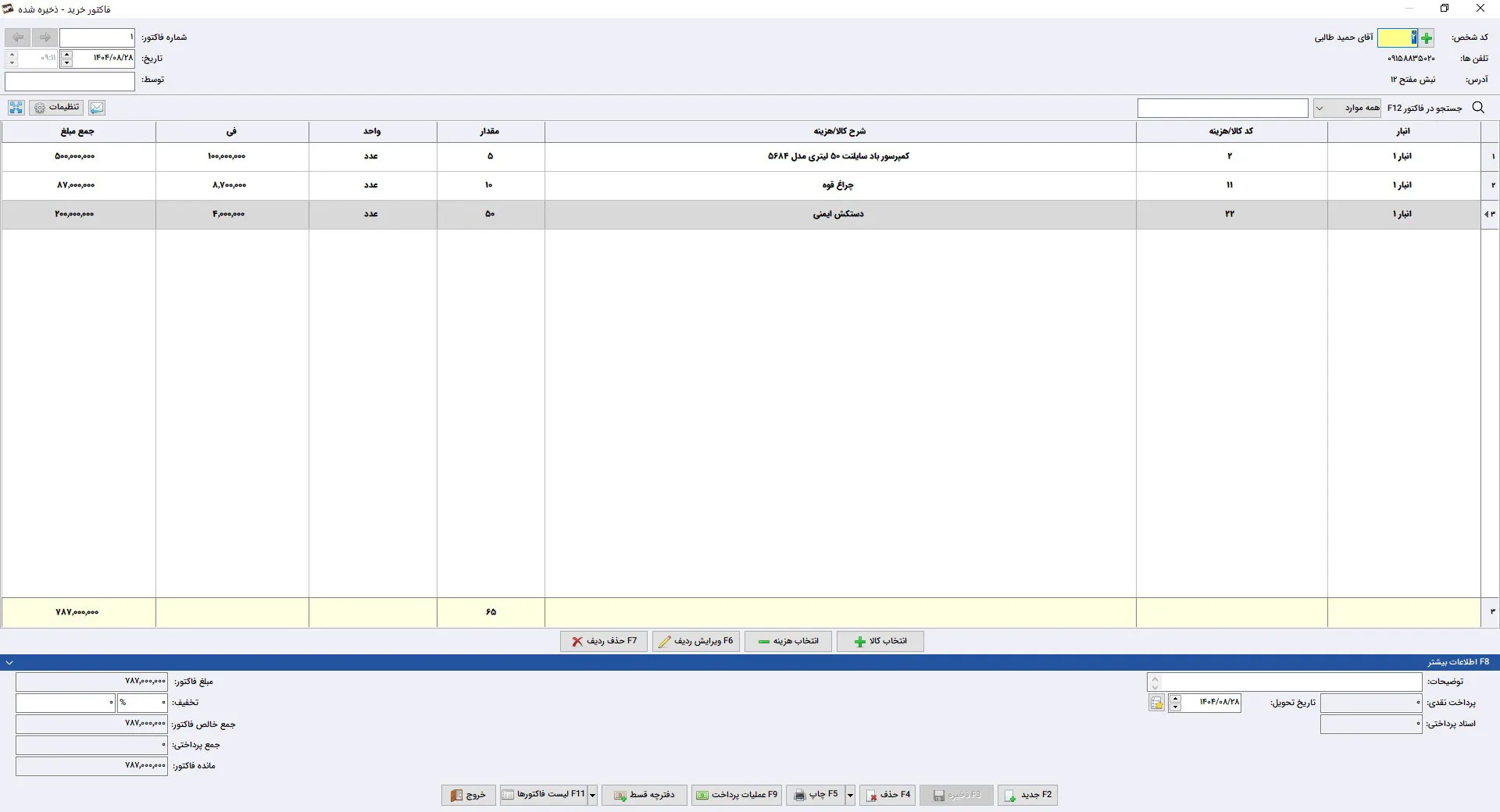This screenshot has height=812, width=1500.
Task: Click the کد شخص yellow code field
Action: 1397,37
